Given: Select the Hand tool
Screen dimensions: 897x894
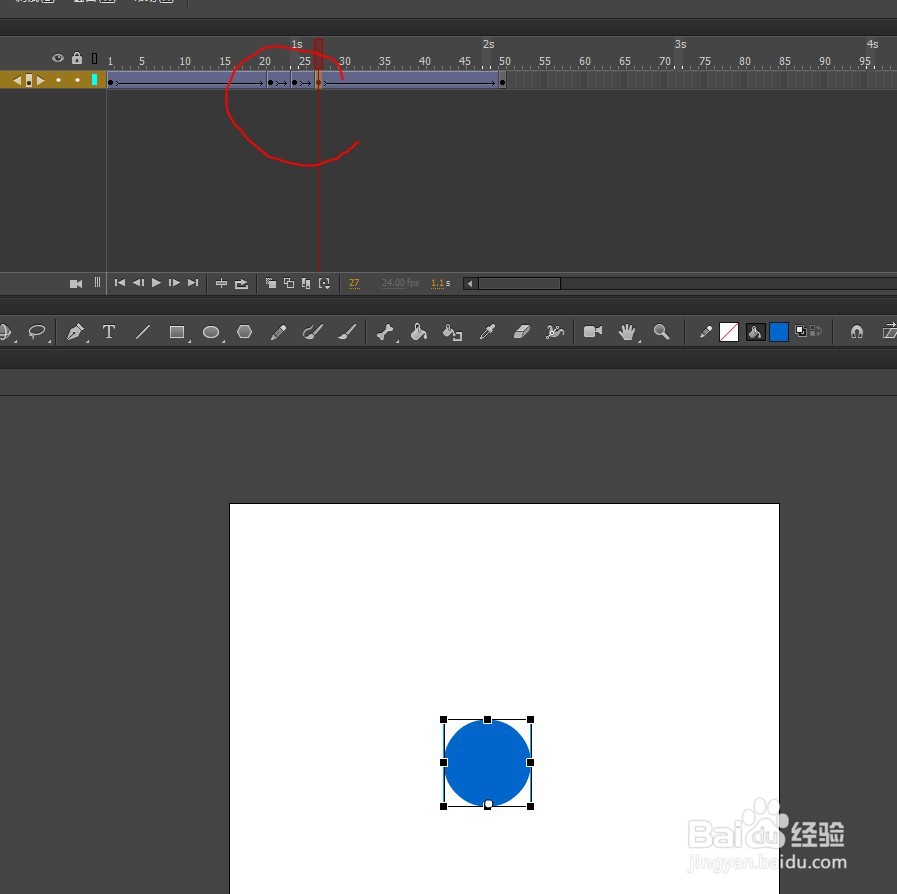Looking at the screenshot, I should [626, 332].
